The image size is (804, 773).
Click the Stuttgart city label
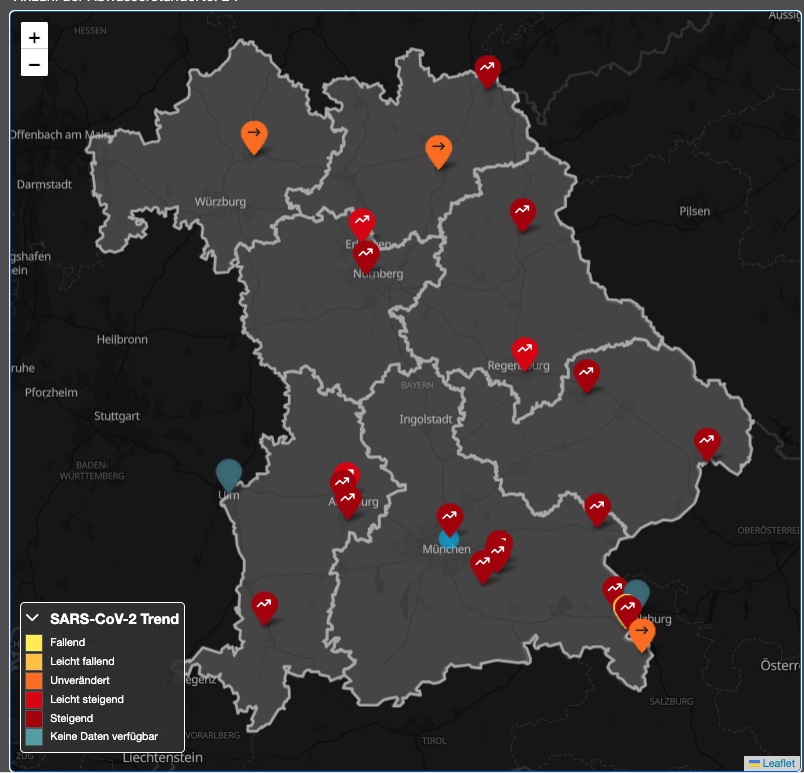pos(117,416)
